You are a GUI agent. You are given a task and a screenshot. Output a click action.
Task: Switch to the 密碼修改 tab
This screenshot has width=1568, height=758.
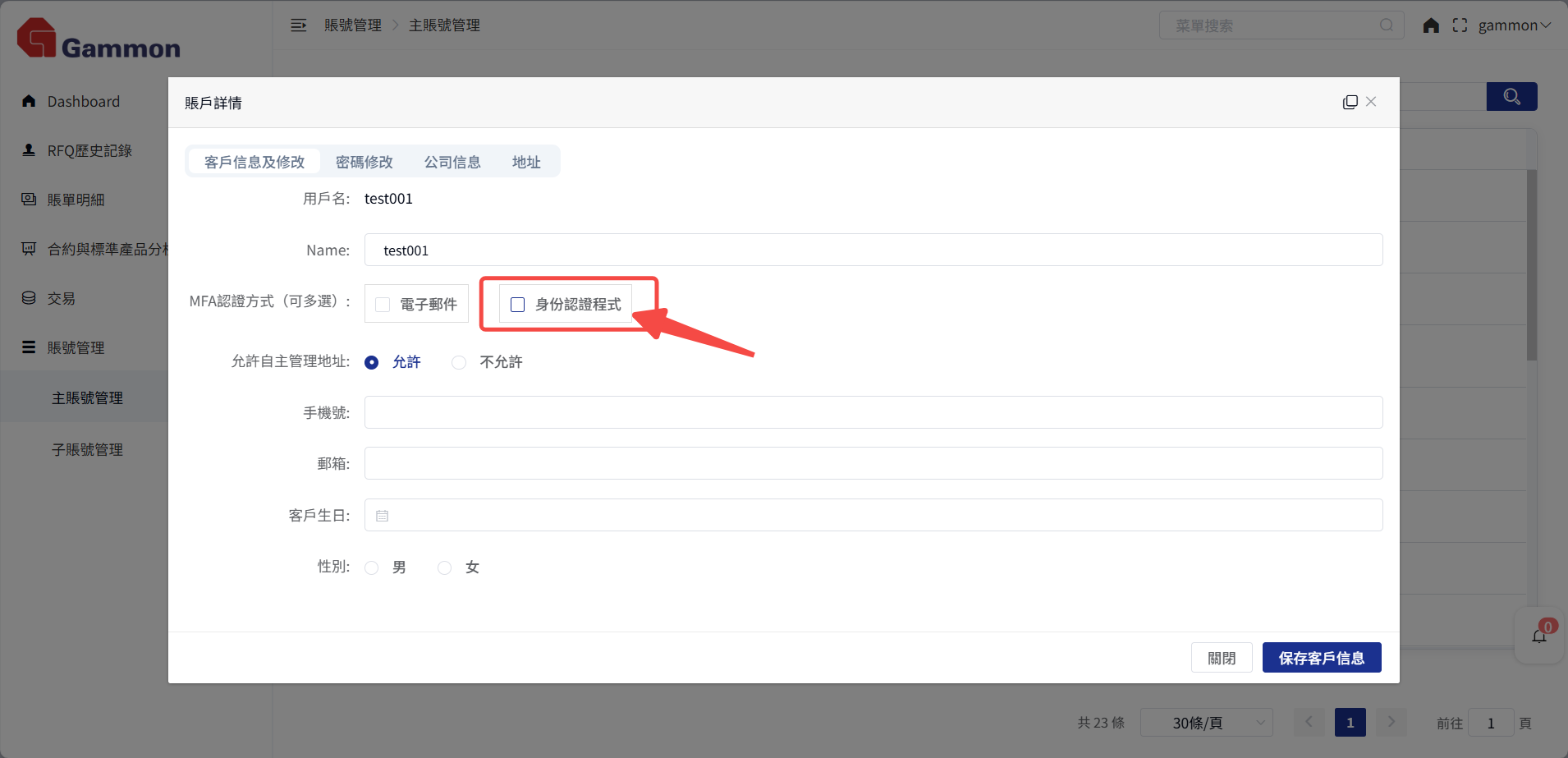coord(364,162)
